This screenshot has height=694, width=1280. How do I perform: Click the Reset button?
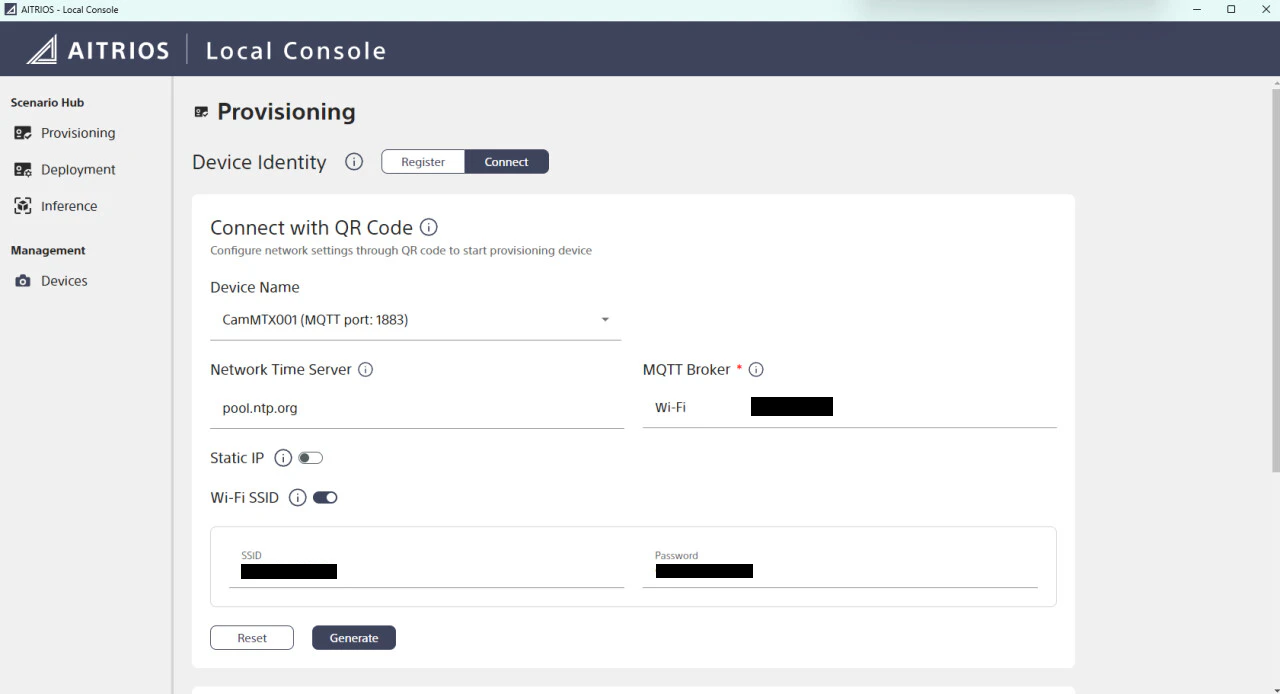(x=252, y=638)
